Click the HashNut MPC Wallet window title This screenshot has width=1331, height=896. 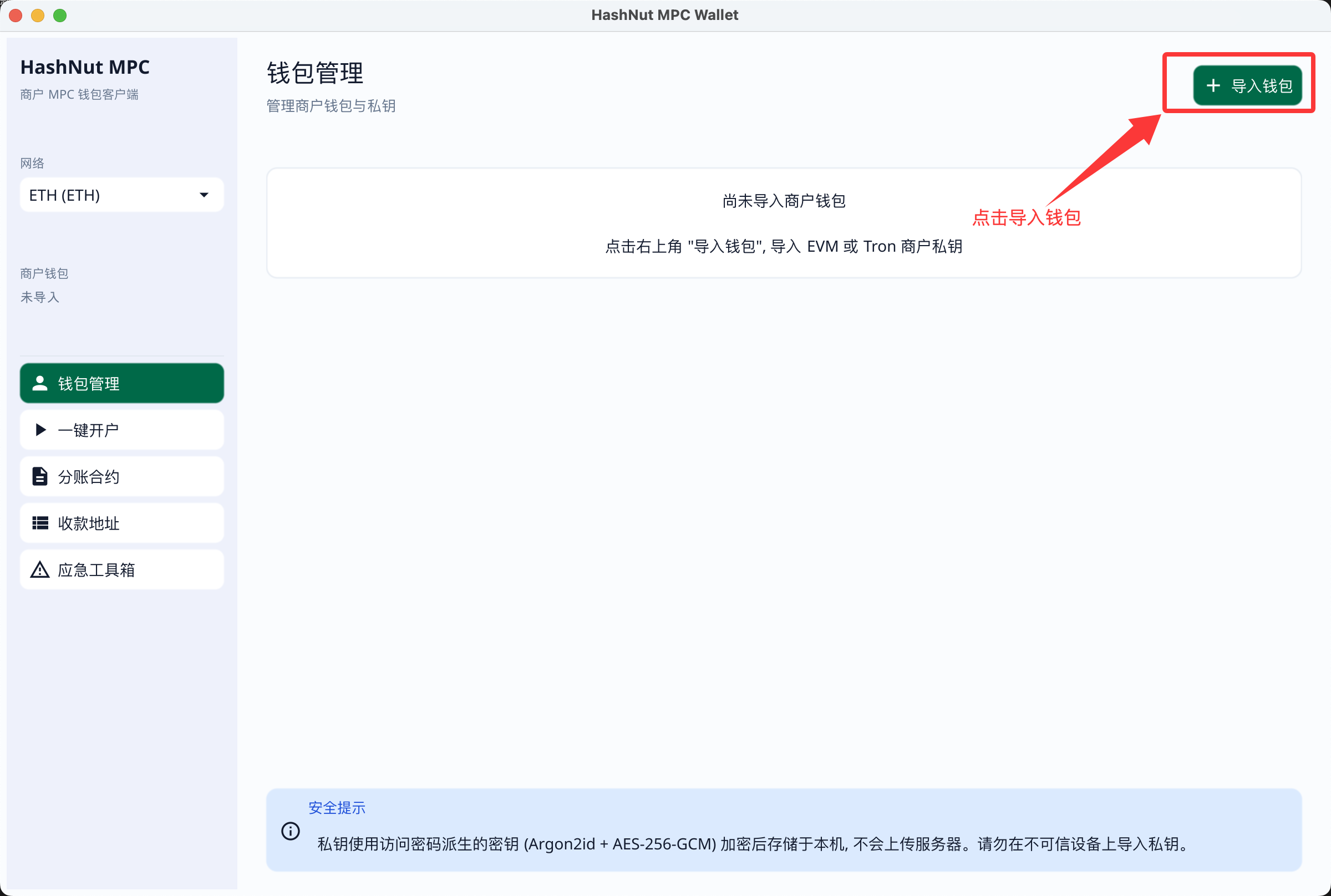click(x=664, y=15)
